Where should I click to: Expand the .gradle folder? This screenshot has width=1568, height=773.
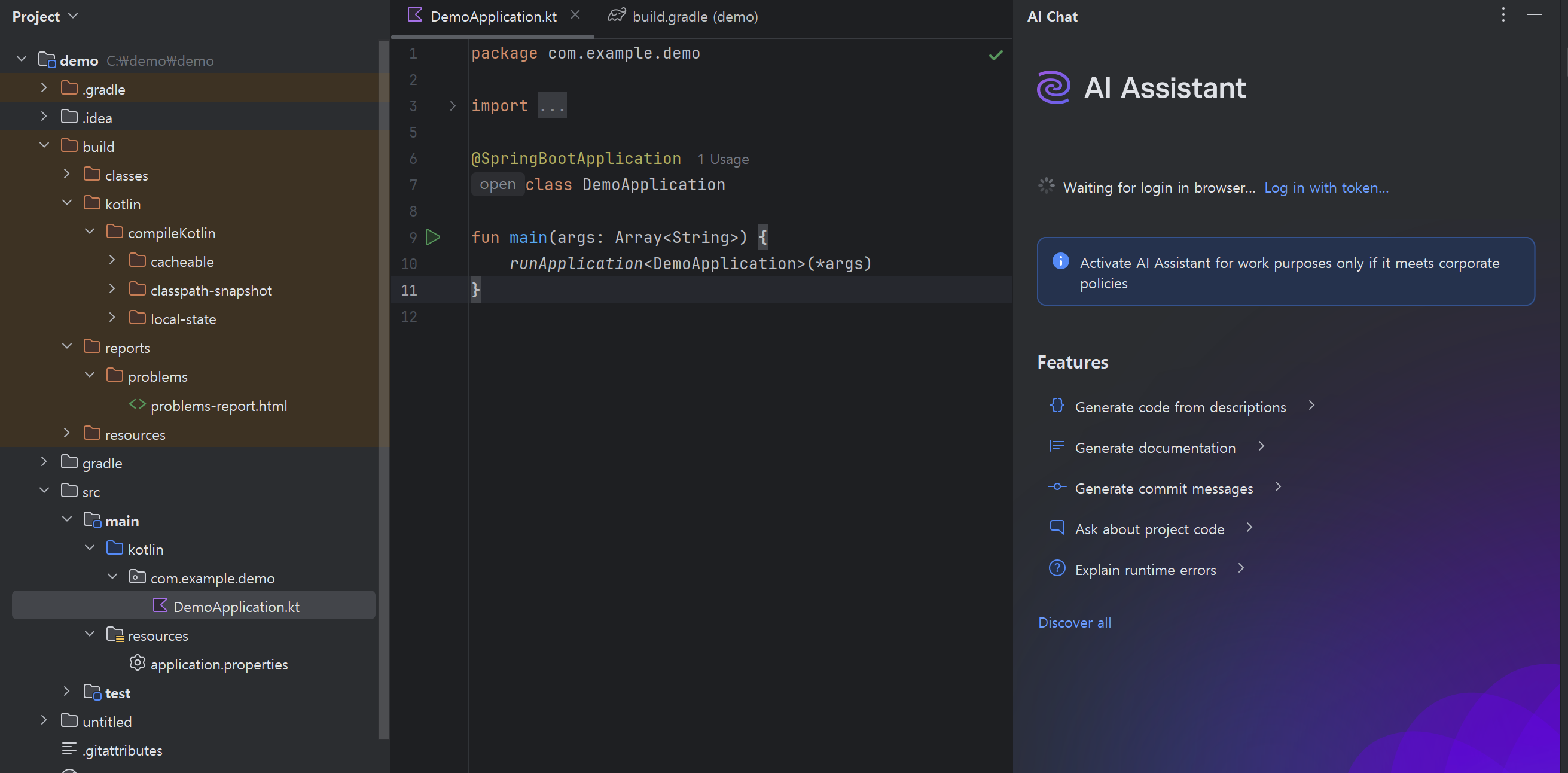(x=44, y=88)
